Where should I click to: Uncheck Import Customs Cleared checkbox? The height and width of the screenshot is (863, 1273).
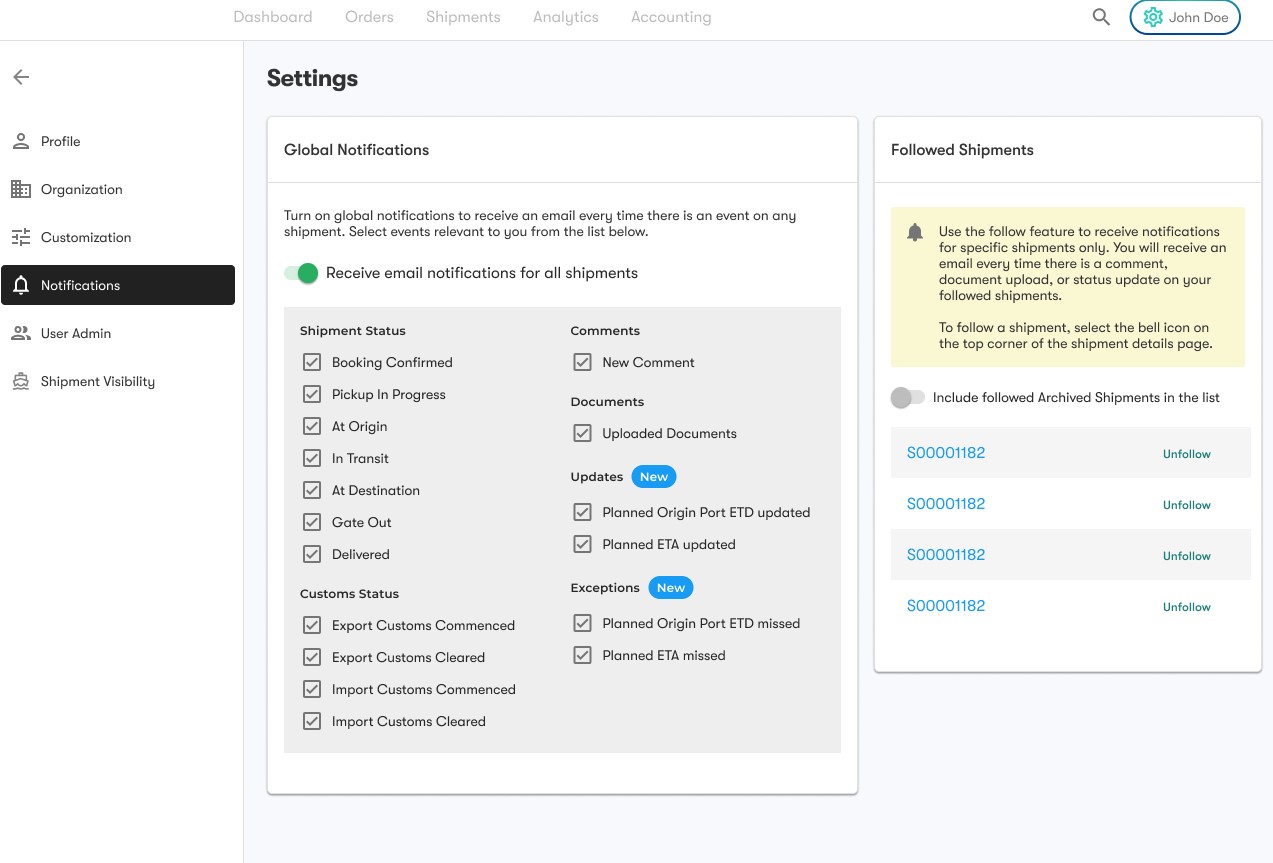tap(312, 721)
